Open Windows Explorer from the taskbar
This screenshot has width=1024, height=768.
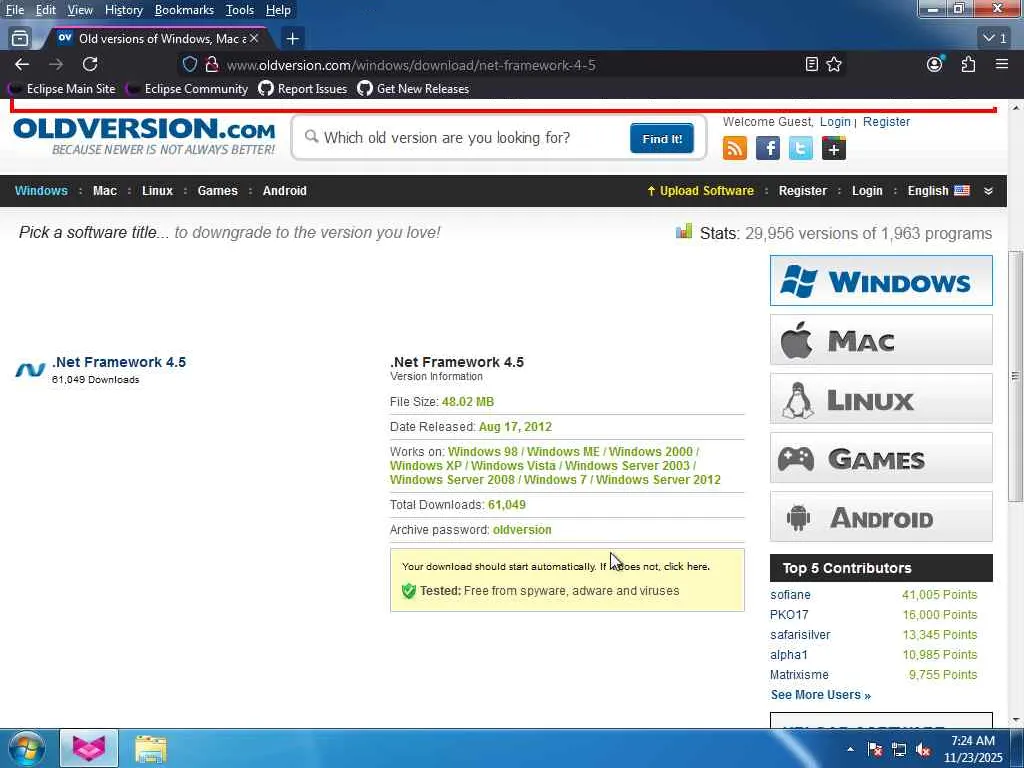point(151,749)
